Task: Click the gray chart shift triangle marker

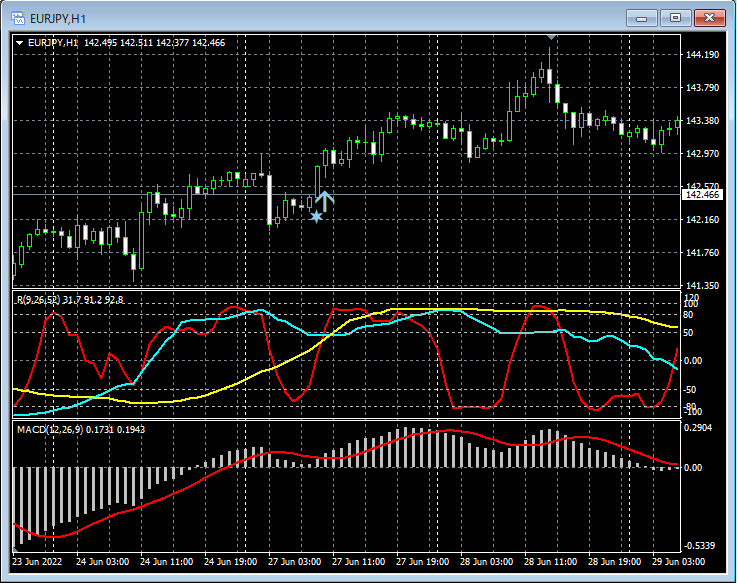Action: tap(549, 37)
